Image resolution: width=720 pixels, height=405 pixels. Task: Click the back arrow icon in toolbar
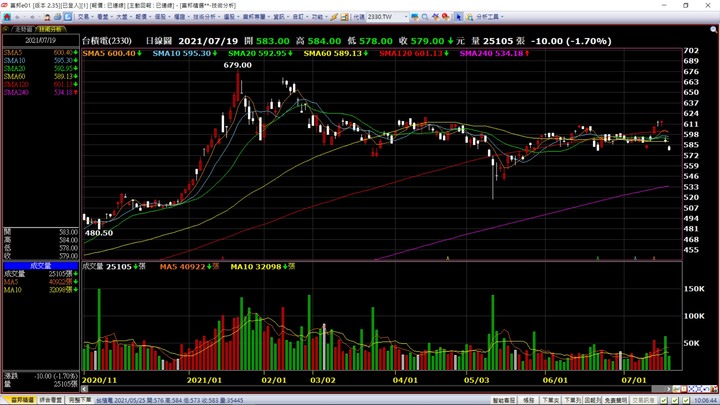click(x=18, y=17)
